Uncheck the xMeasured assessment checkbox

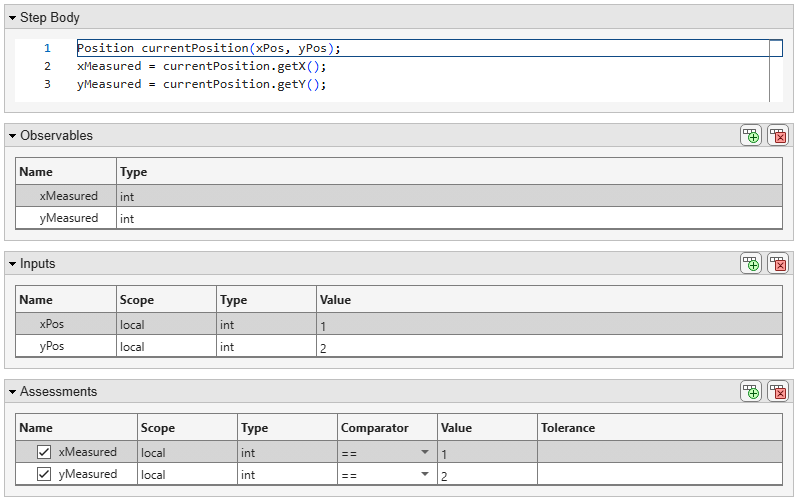coord(44,452)
